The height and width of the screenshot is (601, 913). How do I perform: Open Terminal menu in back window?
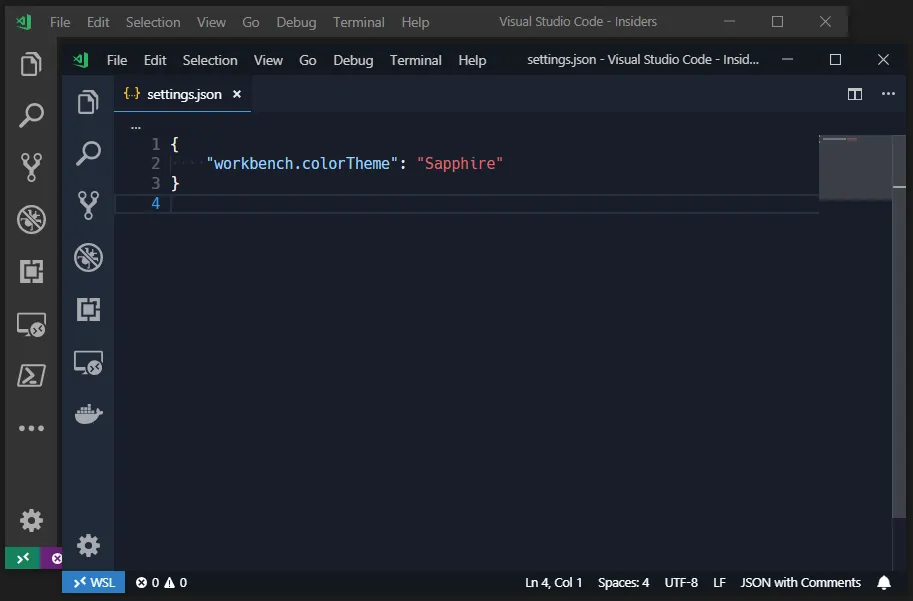pyautogui.click(x=359, y=22)
